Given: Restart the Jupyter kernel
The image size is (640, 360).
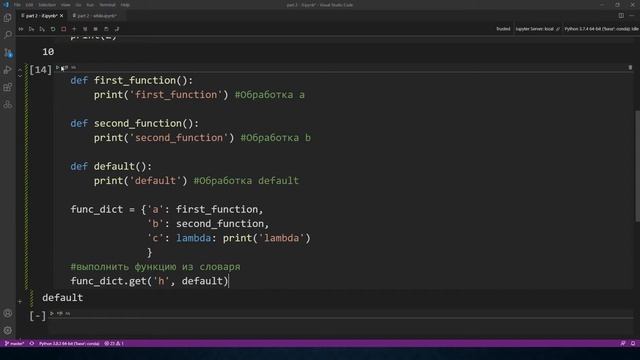Looking at the screenshot, I should pyautogui.click(x=53, y=29).
